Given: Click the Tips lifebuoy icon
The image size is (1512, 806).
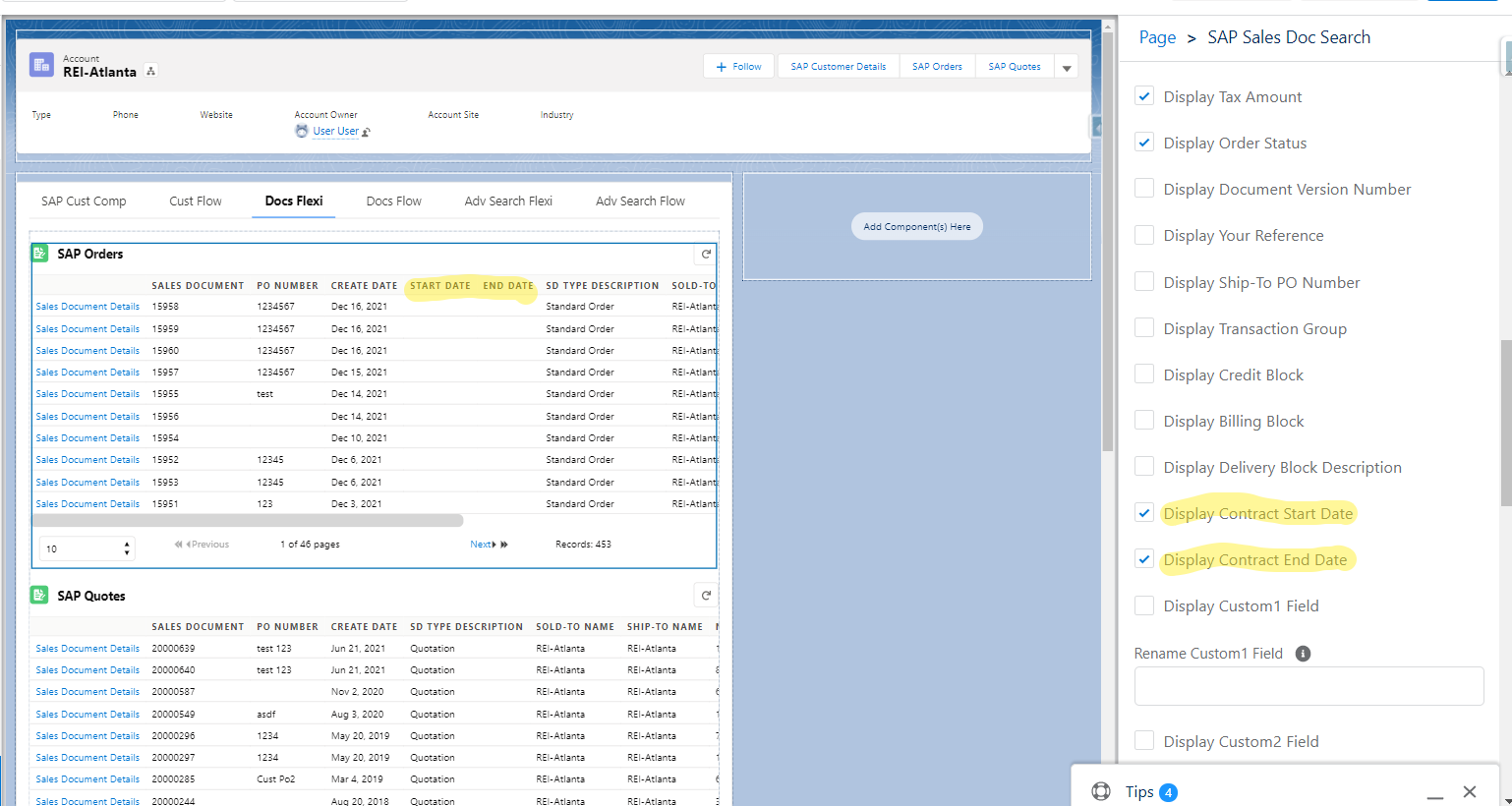Looking at the screenshot, I should (1101, 792).
